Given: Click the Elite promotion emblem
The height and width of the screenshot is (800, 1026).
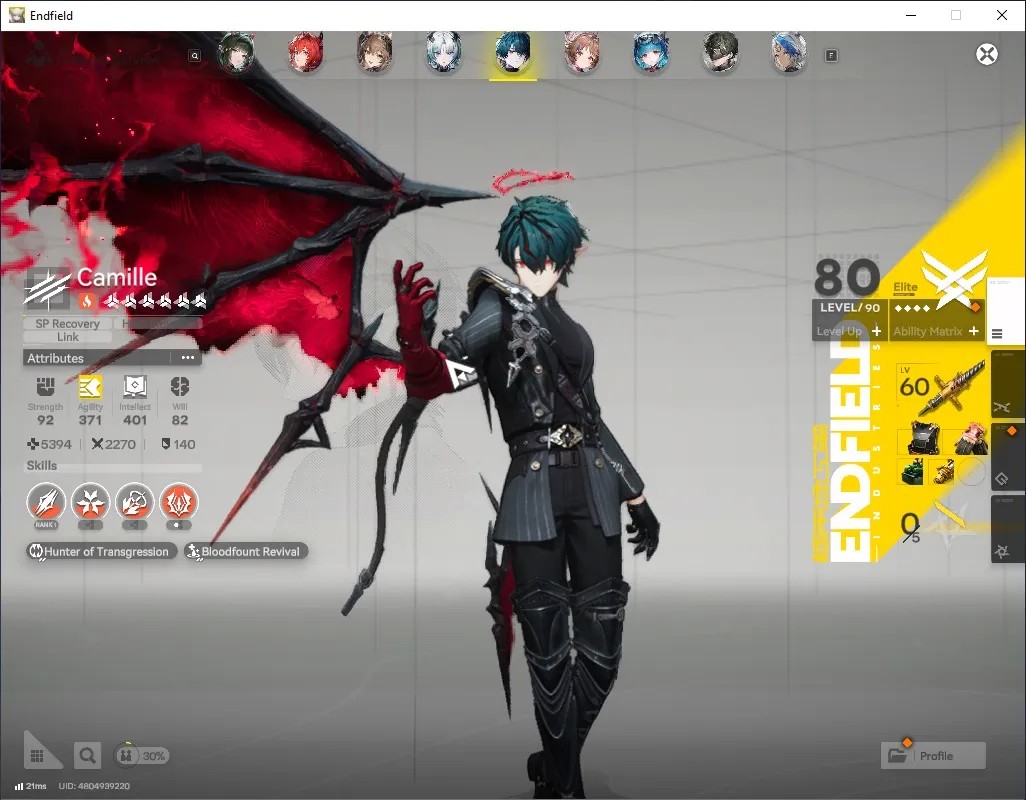Looking at the screenshot, I should click(x=953, y=279).
